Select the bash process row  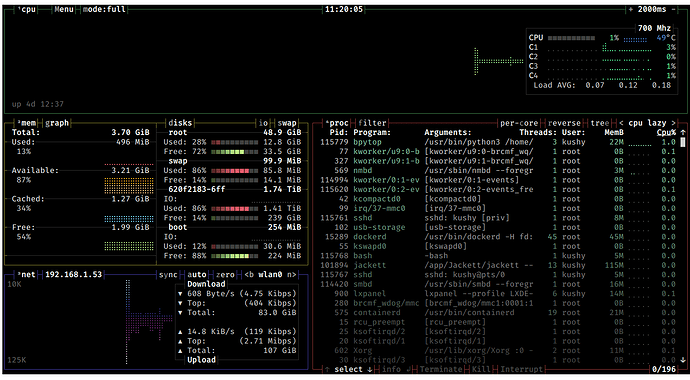click(498, 256)
